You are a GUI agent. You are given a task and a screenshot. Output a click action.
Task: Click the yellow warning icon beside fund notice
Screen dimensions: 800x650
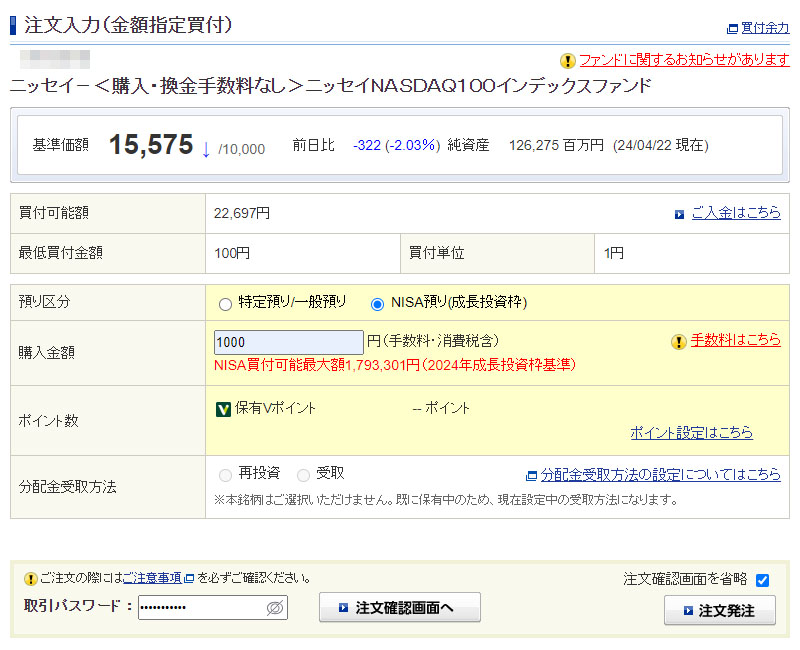click(568, 61)
